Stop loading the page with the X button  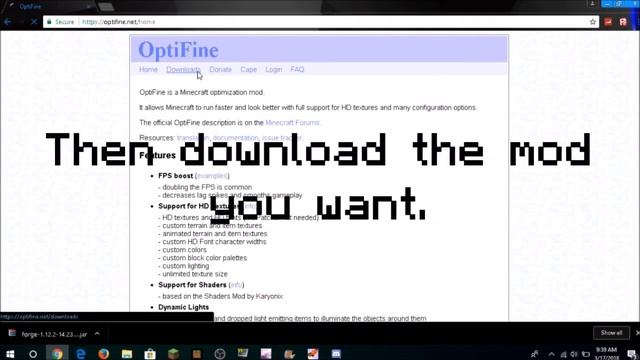click(34, 22)
